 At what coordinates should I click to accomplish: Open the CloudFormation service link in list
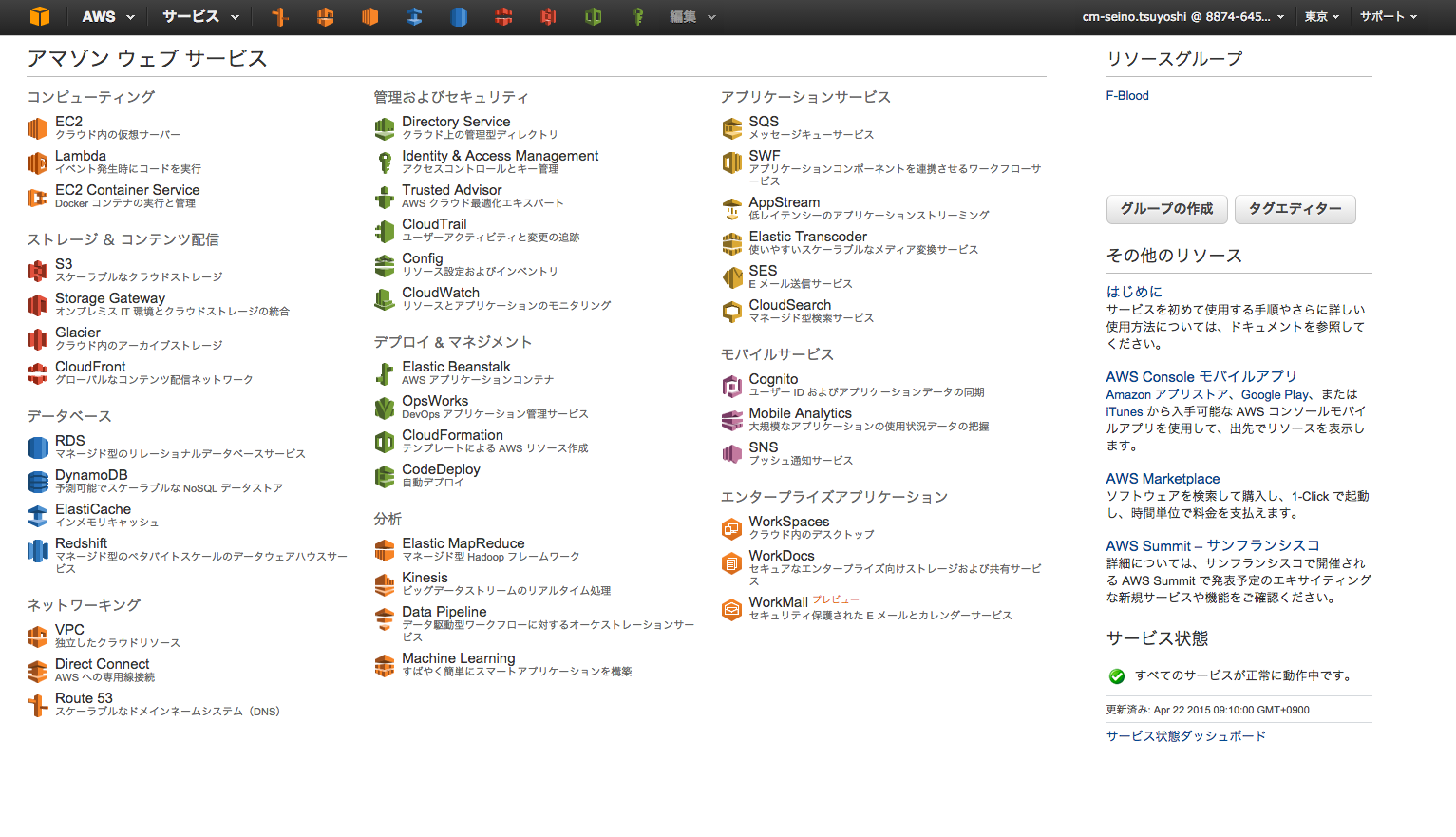click(x=452, y=435)
